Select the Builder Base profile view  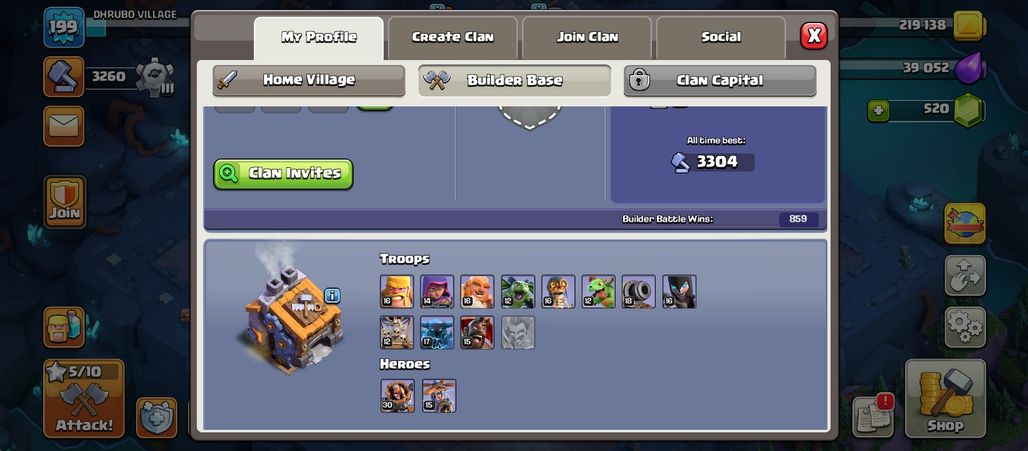pos(515,81)
